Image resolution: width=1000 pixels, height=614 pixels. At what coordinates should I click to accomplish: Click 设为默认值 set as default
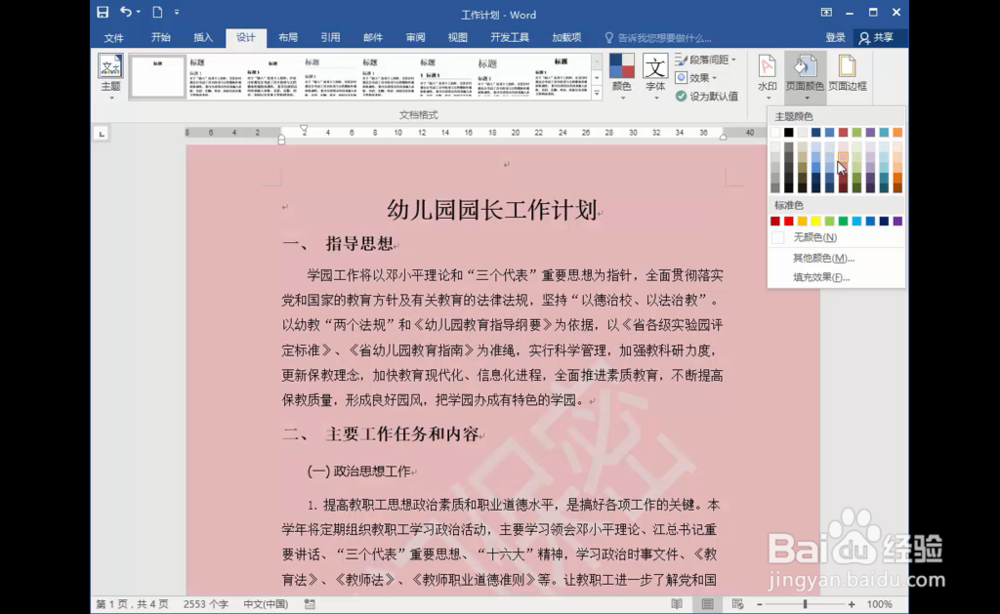[x=707, y=96]
